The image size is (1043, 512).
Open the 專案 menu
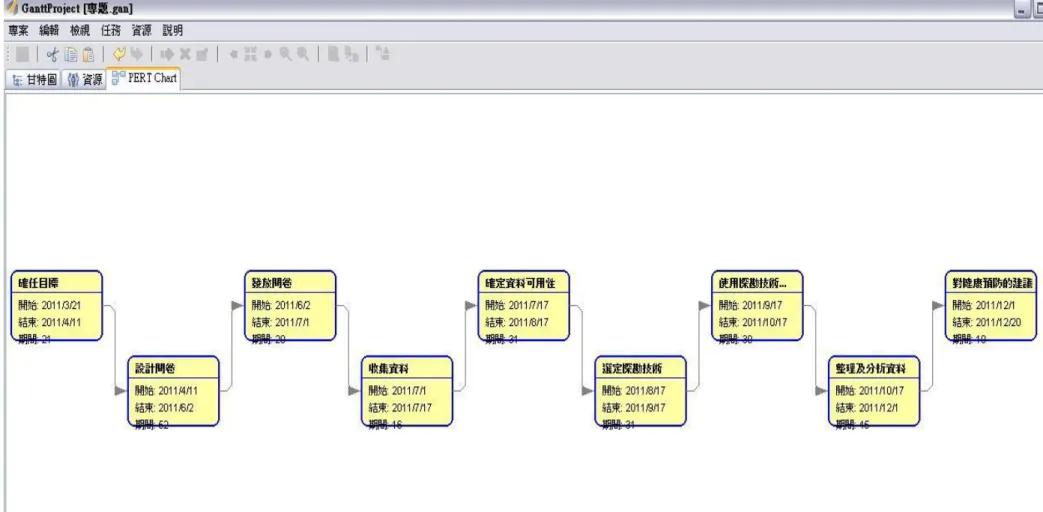(x=19, y=31)
